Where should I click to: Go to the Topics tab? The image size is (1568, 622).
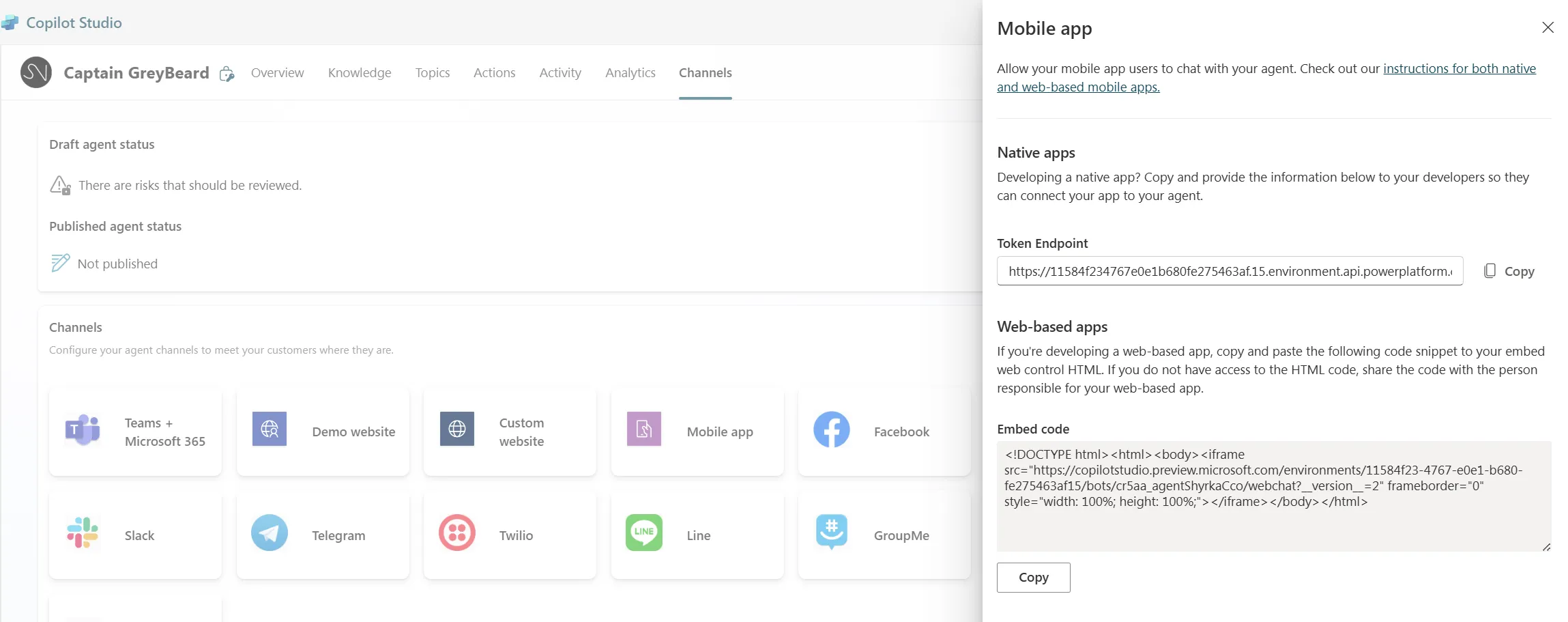[x=433, y=72]
